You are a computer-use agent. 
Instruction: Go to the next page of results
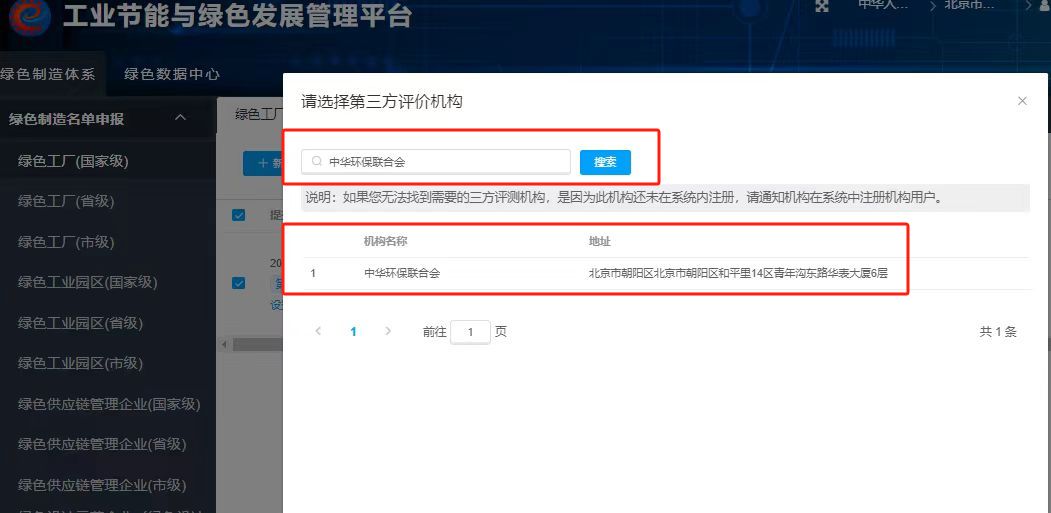(388, 331)
